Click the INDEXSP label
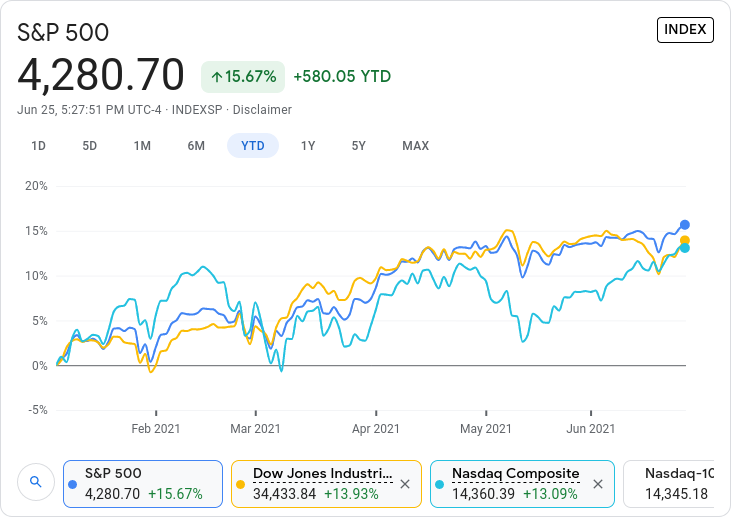The height and width of the screenshot is (517, 731). point(197,110)
